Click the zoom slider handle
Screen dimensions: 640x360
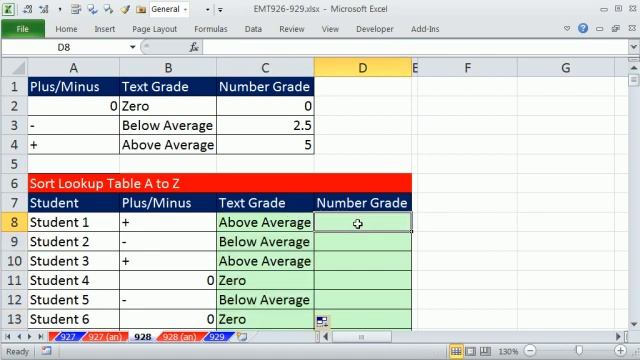pyautogui.click(x=579, y=351)
